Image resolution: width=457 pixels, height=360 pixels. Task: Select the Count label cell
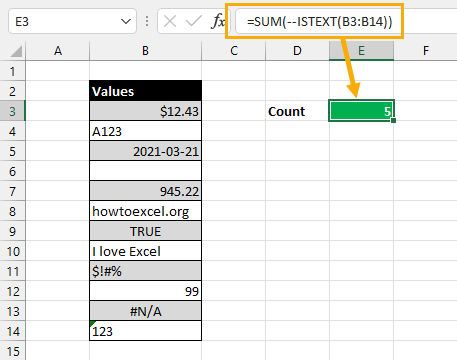click(297, 111)
